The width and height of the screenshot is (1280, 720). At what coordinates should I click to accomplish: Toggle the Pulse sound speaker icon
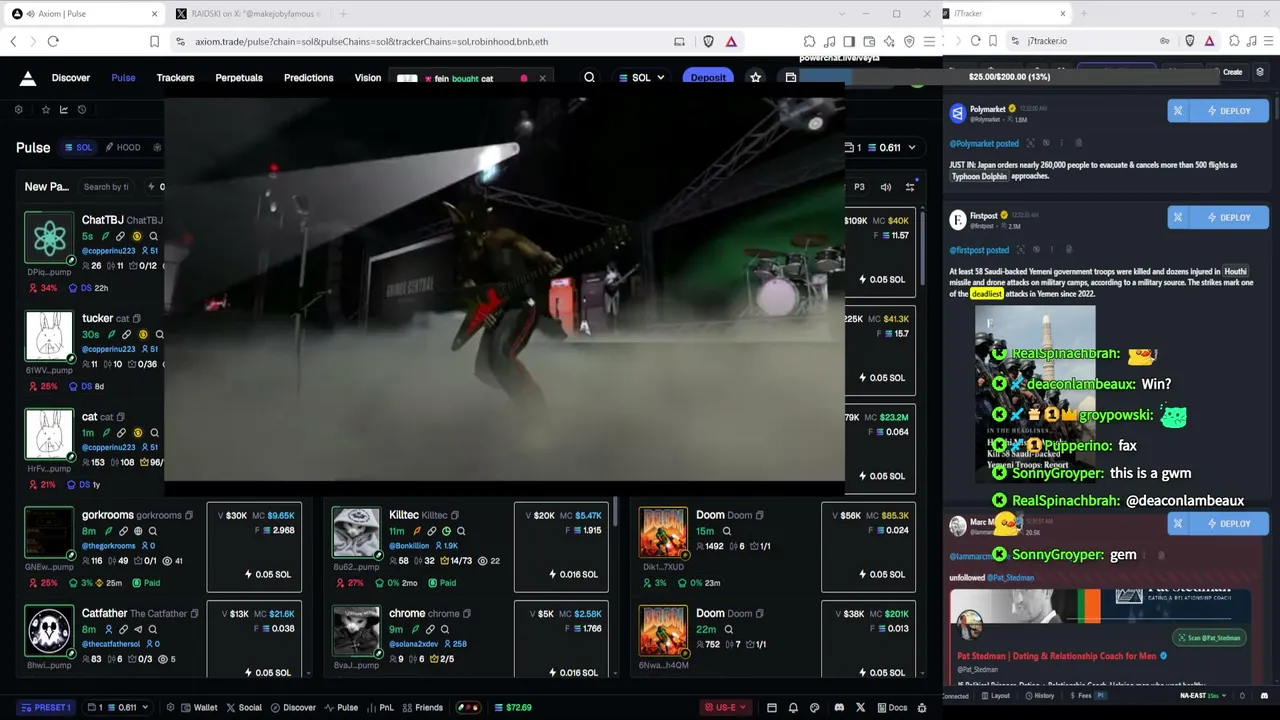tap(886, 187)
